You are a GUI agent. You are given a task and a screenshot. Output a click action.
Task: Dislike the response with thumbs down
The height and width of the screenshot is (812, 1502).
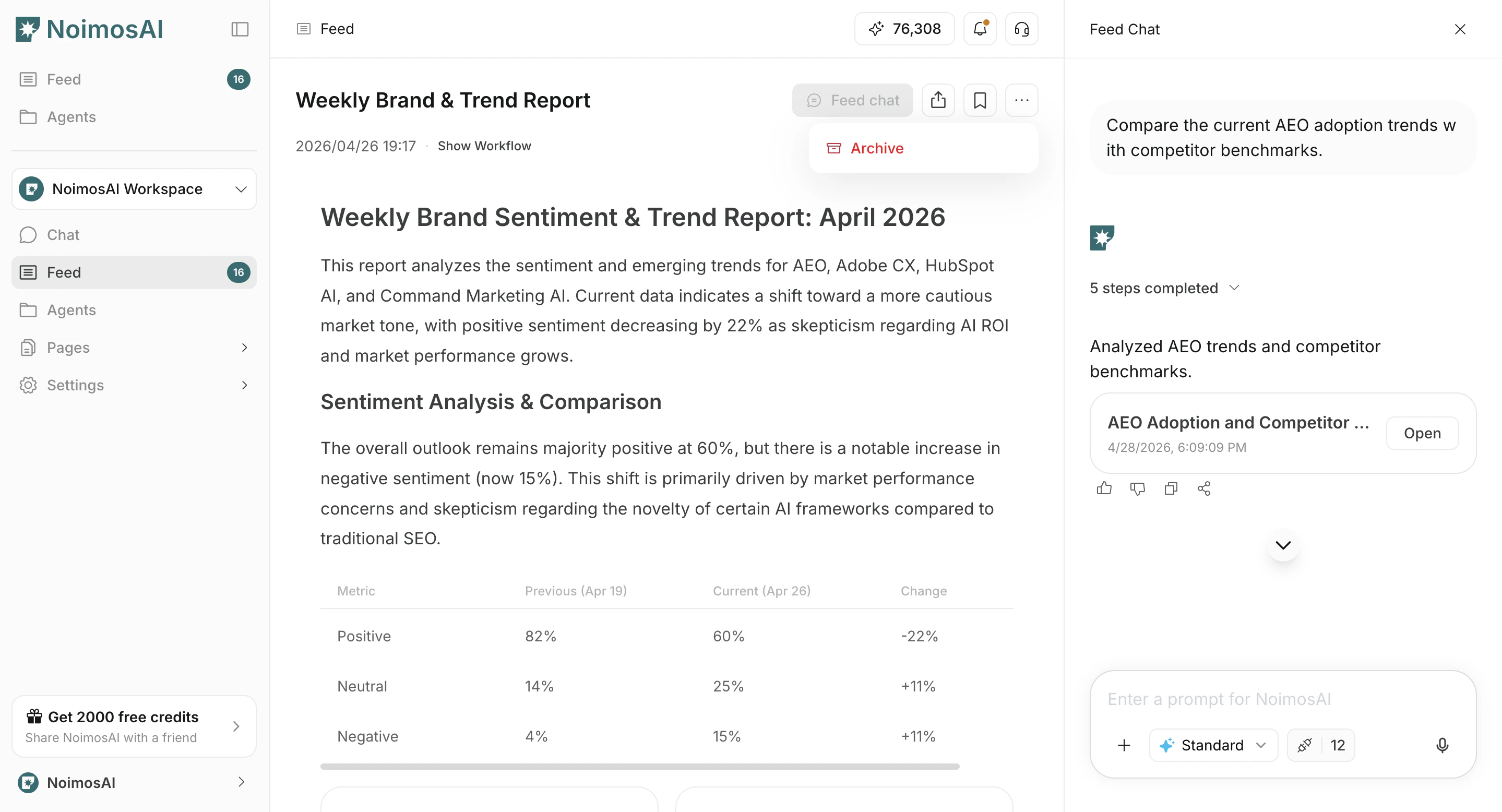point(1137,488)
